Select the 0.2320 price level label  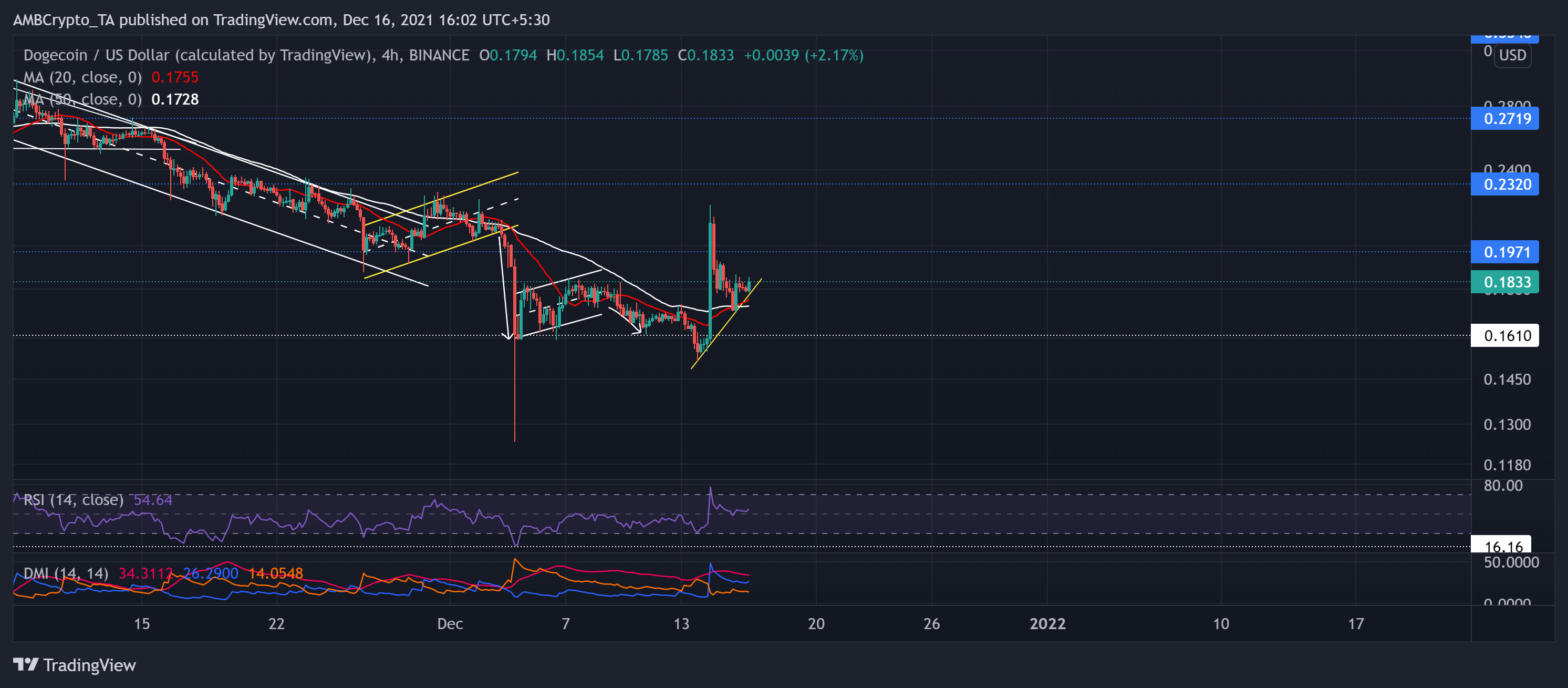point(1504,184)
